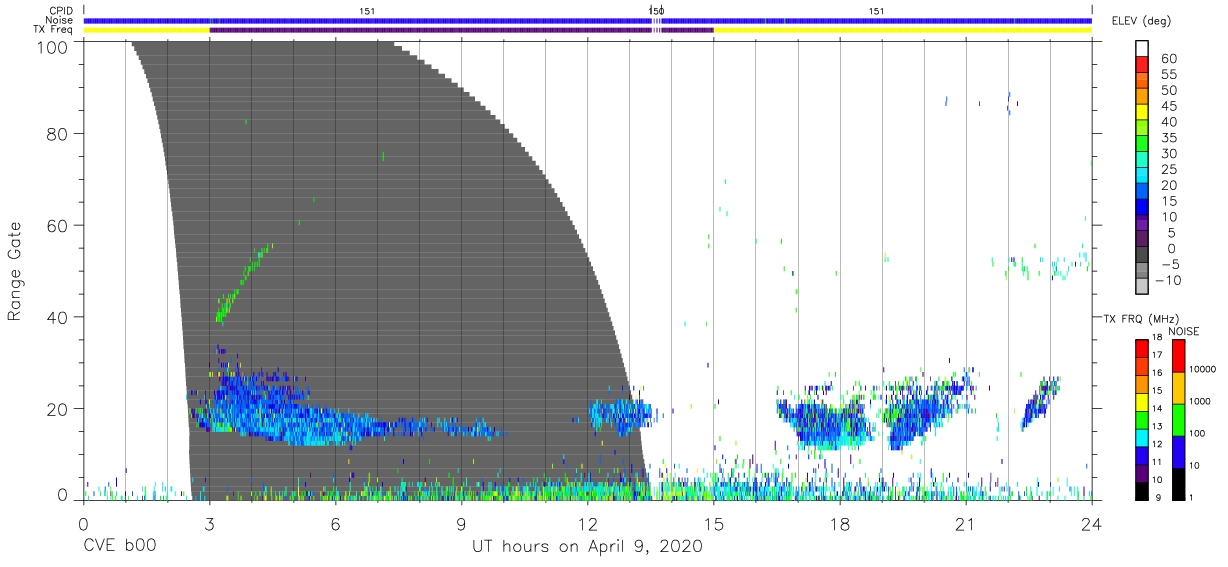Click the 18 tick on the UT hours axis

click(839, 524)
